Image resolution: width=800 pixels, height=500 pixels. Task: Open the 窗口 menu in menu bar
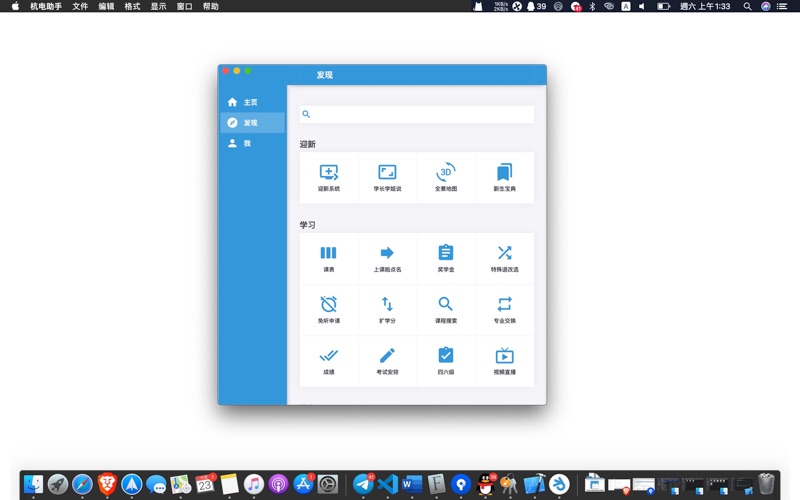click(x=184, y=6)
